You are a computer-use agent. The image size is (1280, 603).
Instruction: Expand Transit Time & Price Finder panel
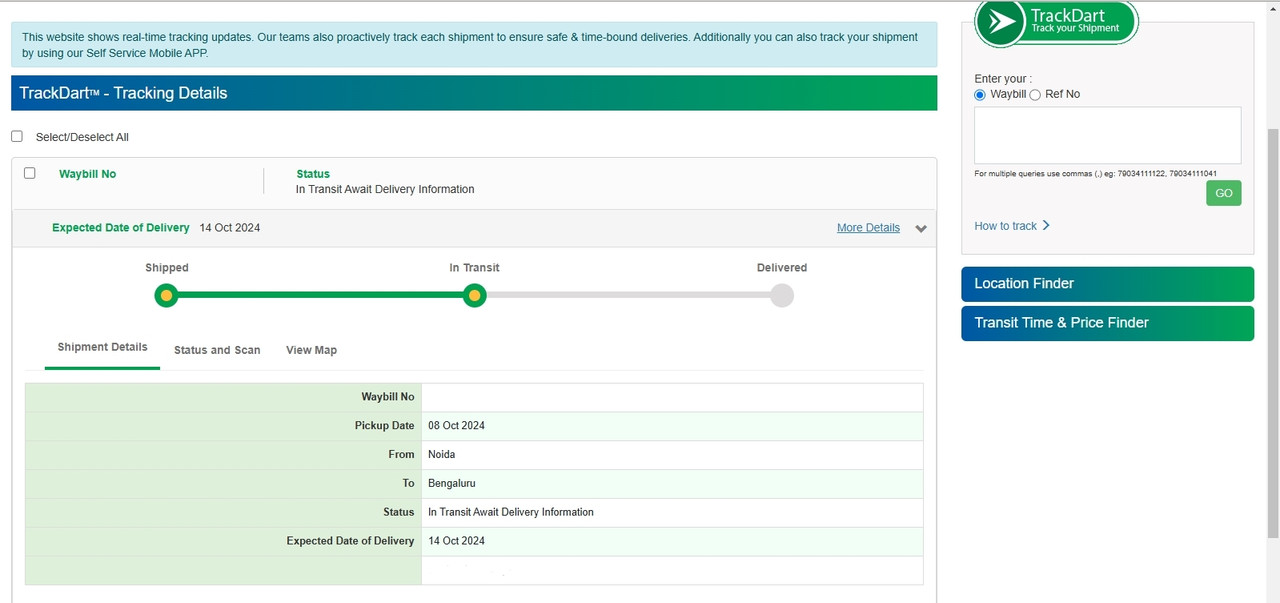tap(1107, 323)
